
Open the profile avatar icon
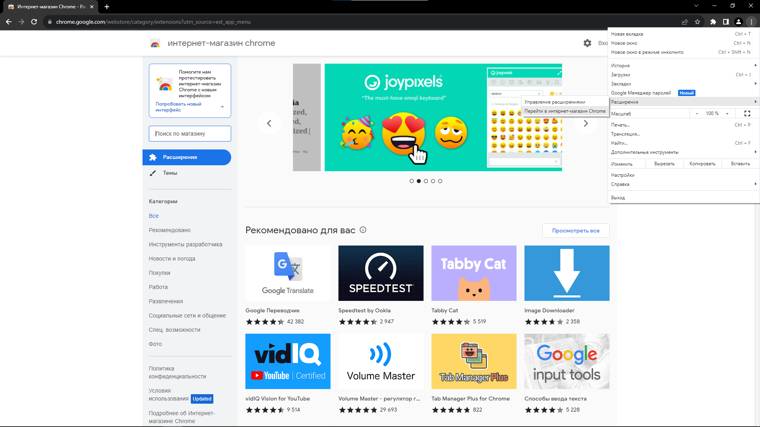tap(738, 22)
